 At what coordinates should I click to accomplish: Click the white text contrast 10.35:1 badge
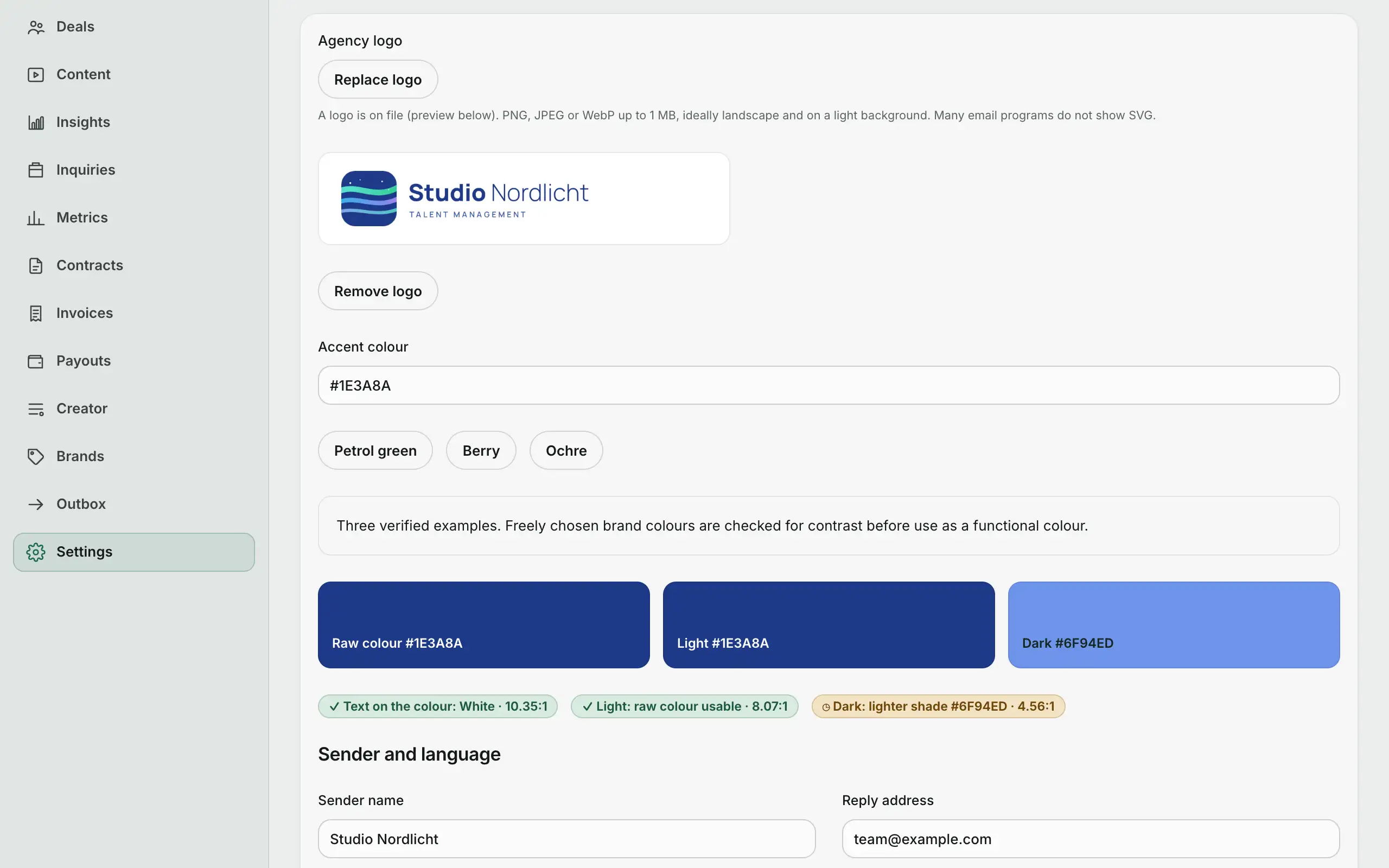click(438, 706)
